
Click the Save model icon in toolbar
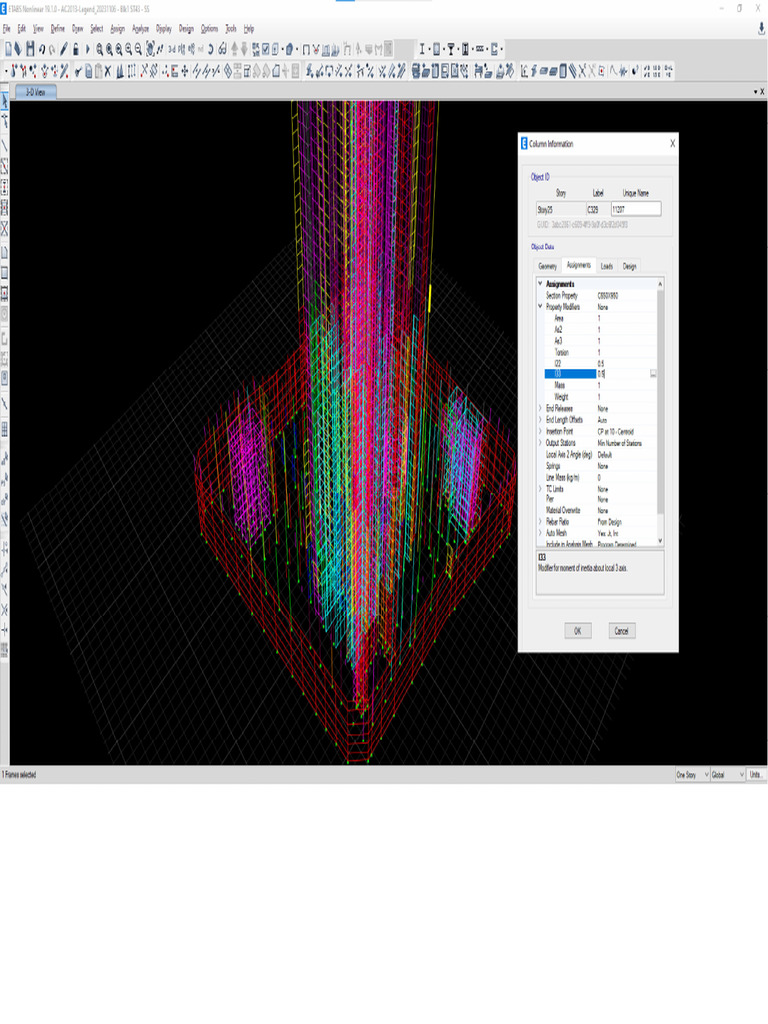30,48
